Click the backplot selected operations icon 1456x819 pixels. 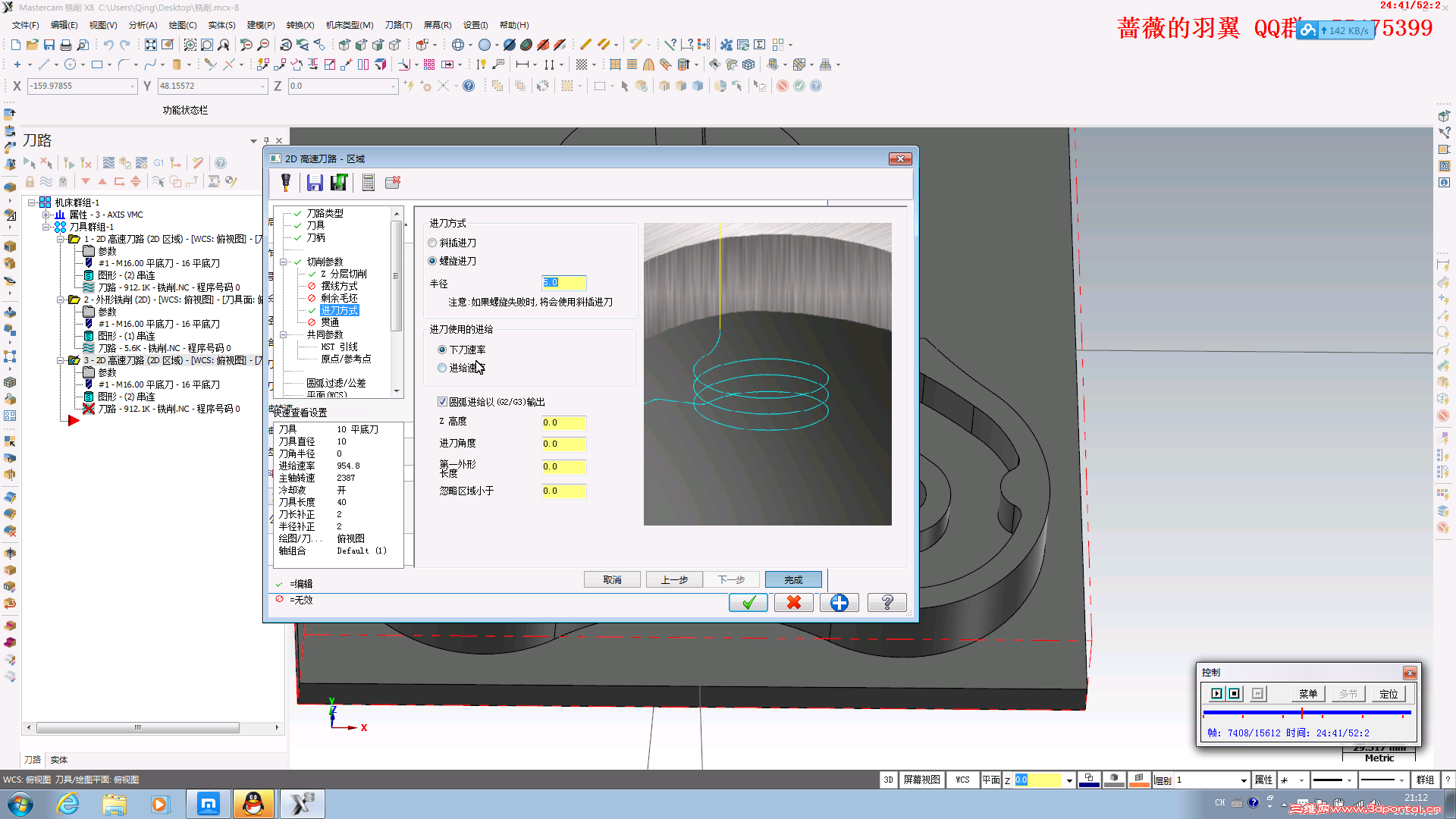pos(108,163)
